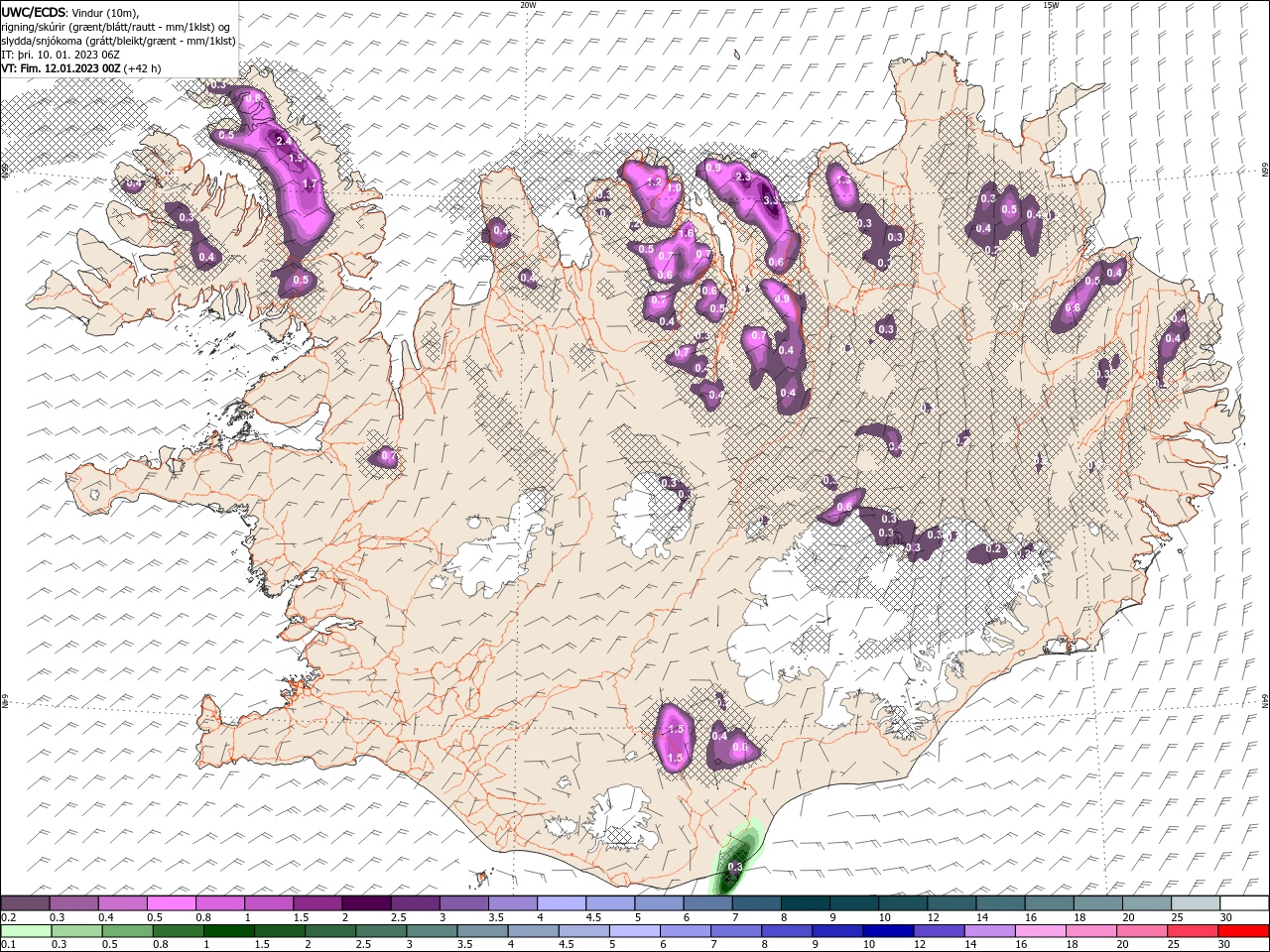Click the 2.4 snowfall value in the Westfjords
Screen dimensions: 1270x952
click(284, 141)
